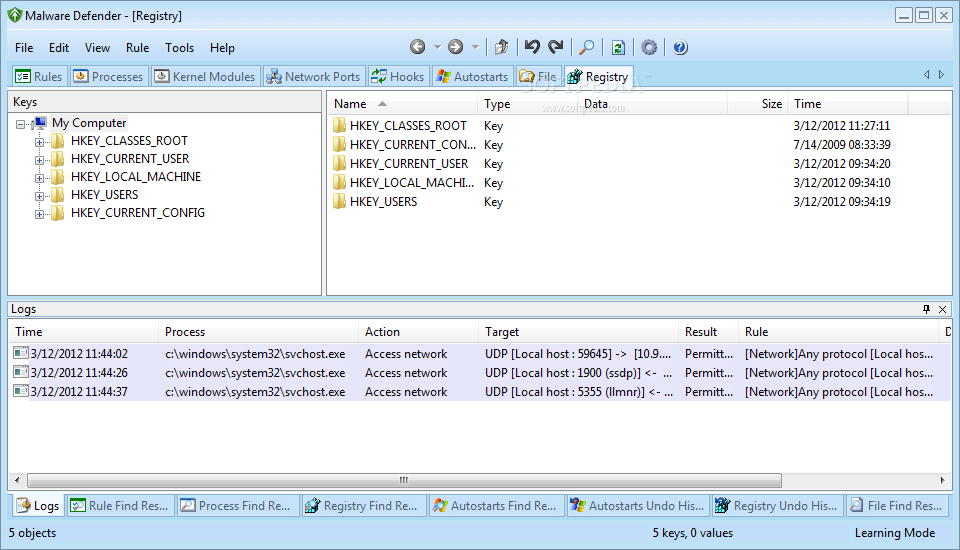Screen dimensions: 960x550
Task: Open the Options gear toolbar icon
Action: (649, 47)
